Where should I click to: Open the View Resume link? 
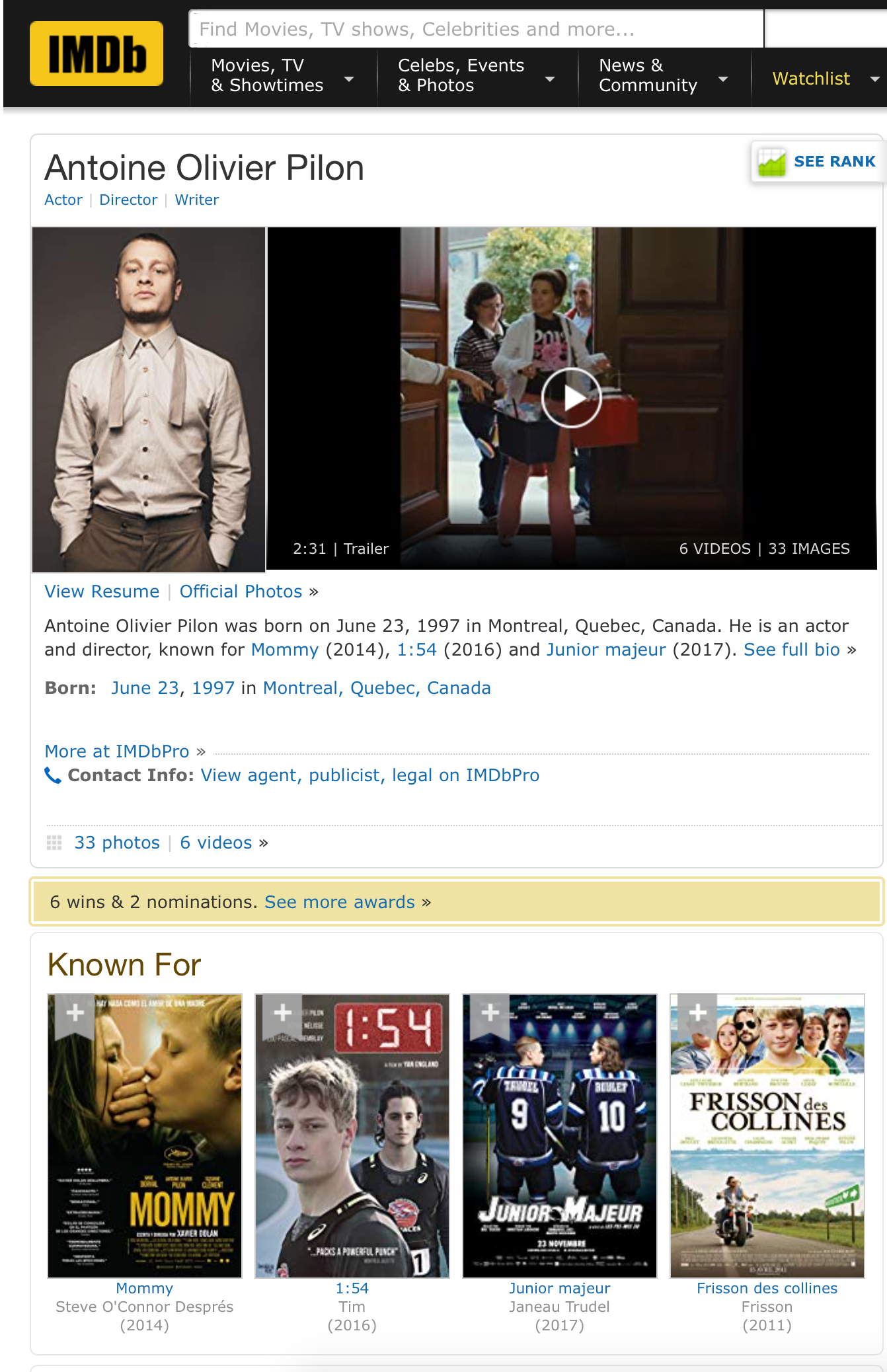click(102, 591)
